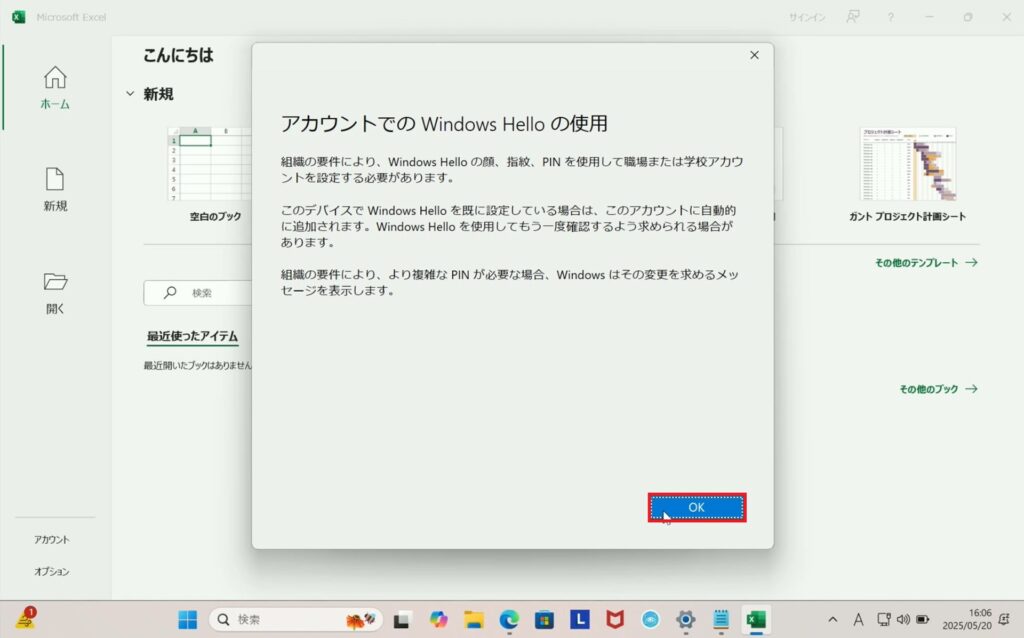Click the IME input mode A indicator
The image size is (1024, 638).
pos(858,620)
